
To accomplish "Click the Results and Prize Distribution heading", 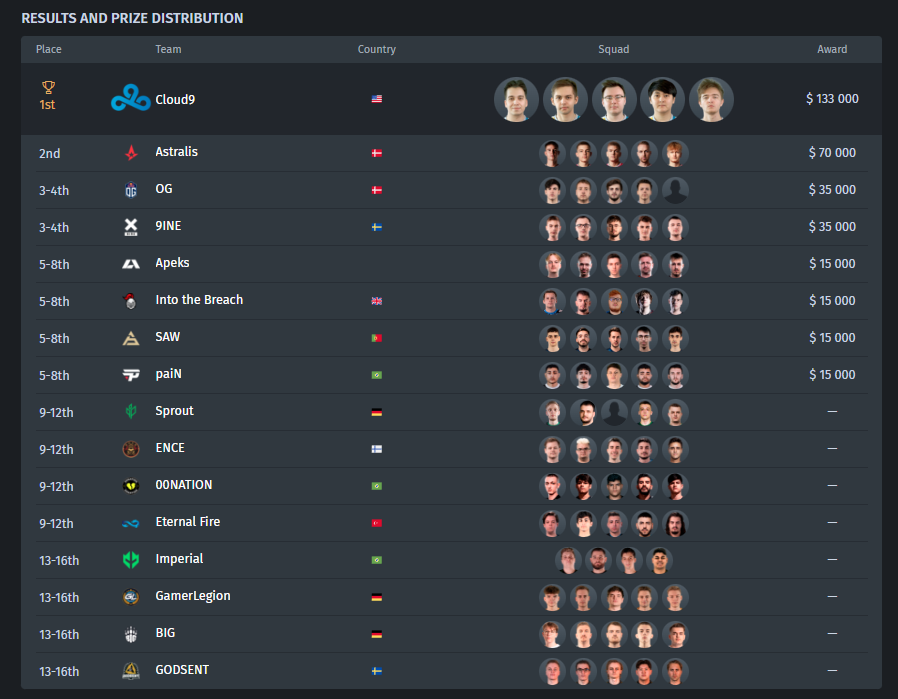I will pos(132,18).
